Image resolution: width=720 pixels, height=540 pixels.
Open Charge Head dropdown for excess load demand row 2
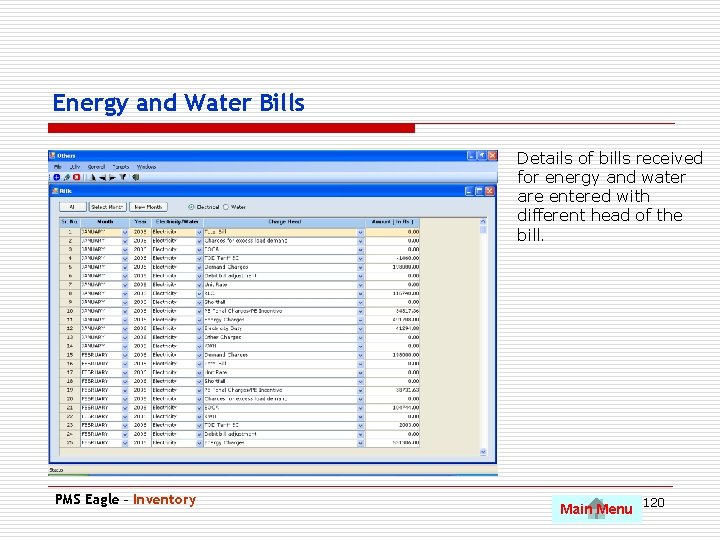(360, 241)
